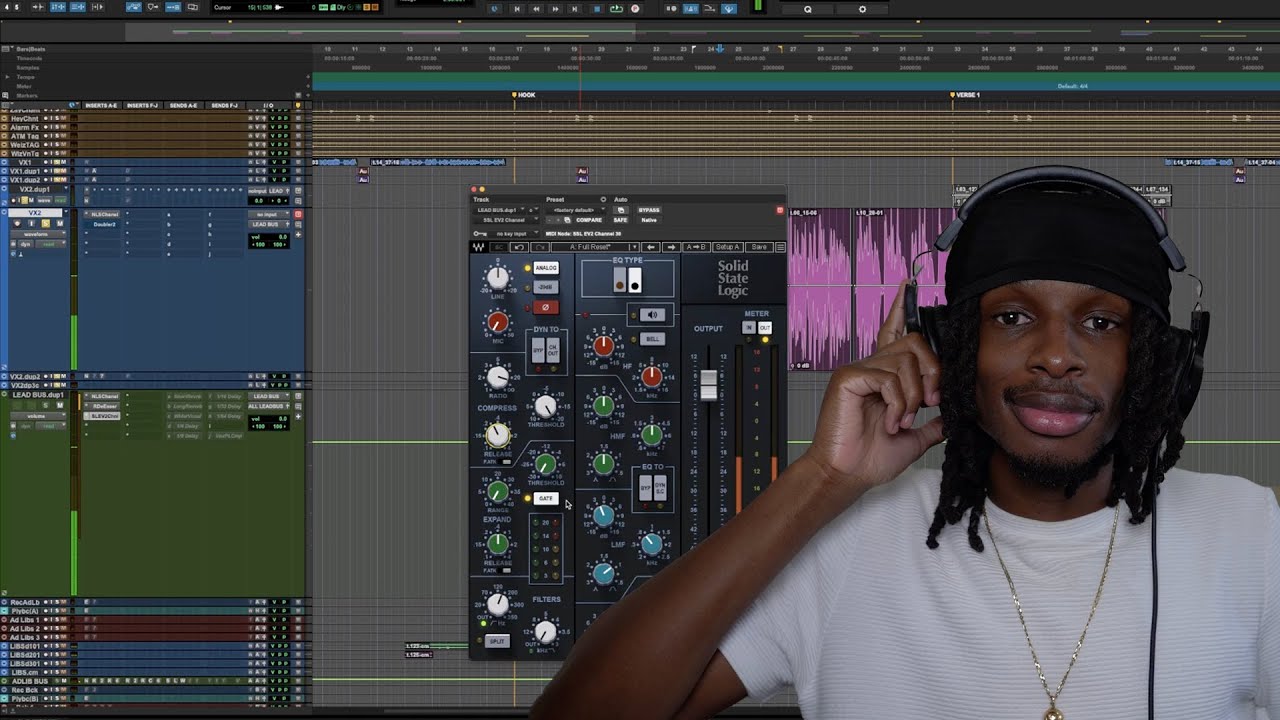This screenshot has height=720, width=1280.
Task: Click the Bars|Beats ruler label
Action: [x=30, y=49]
